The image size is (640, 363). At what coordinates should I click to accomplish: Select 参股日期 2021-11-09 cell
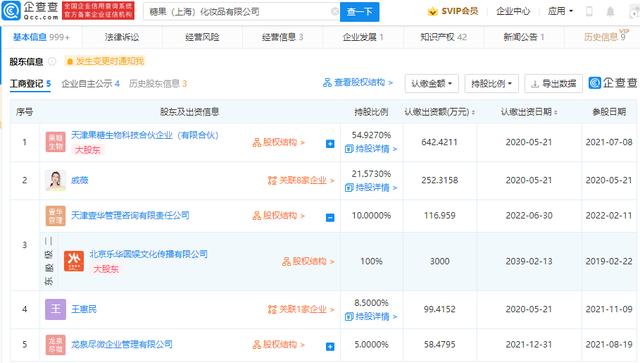[609, 309]
